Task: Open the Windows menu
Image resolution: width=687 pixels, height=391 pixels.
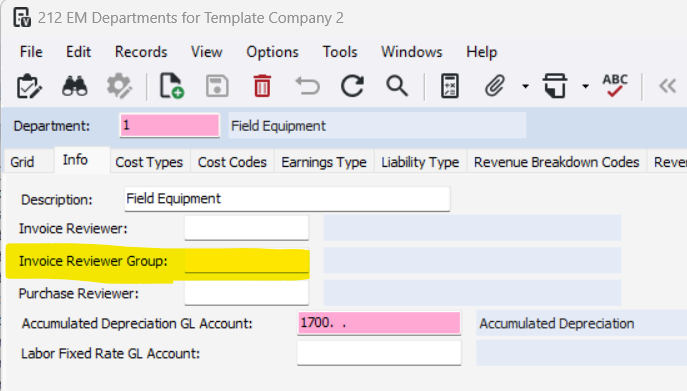Action: click(412, 52)
